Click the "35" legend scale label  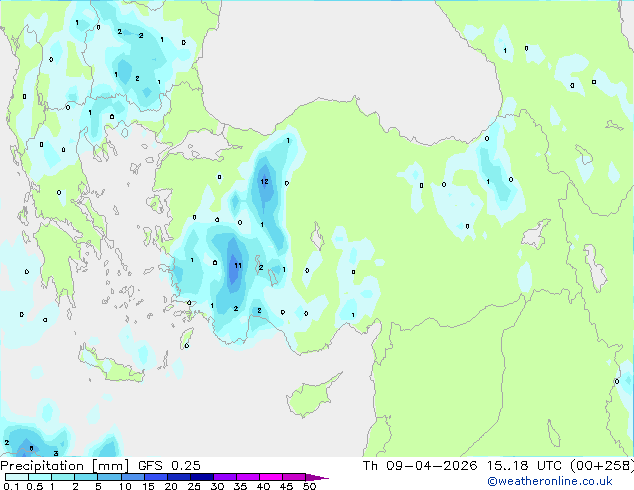(x=240, y=486)
